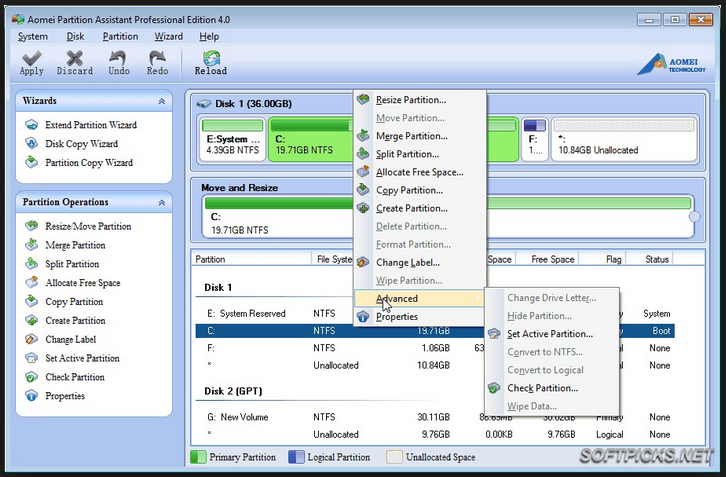Click the Resize Partition context menu icon

[x=363, y=99]
